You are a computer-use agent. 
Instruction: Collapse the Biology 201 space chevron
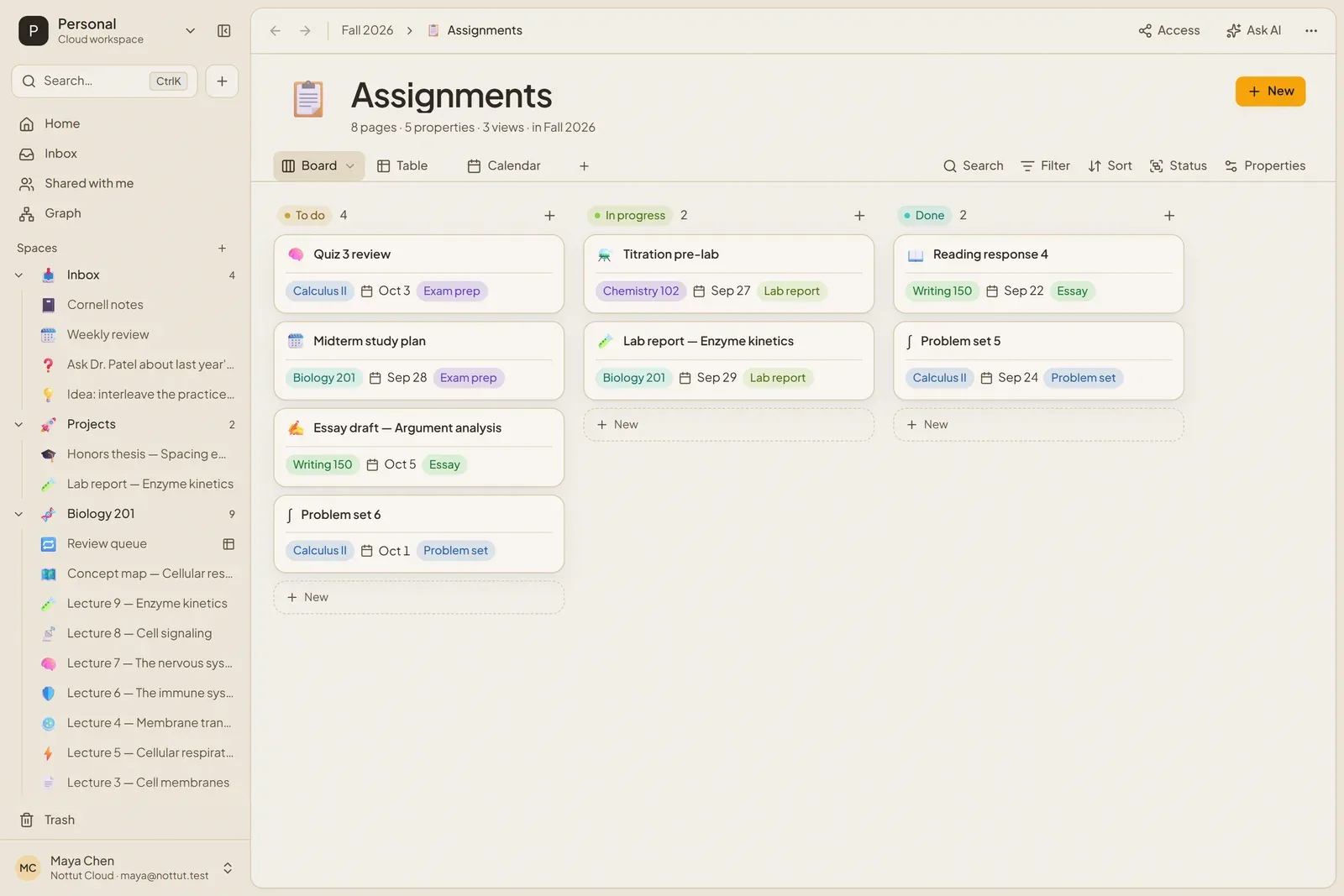(x=18, y=514)
